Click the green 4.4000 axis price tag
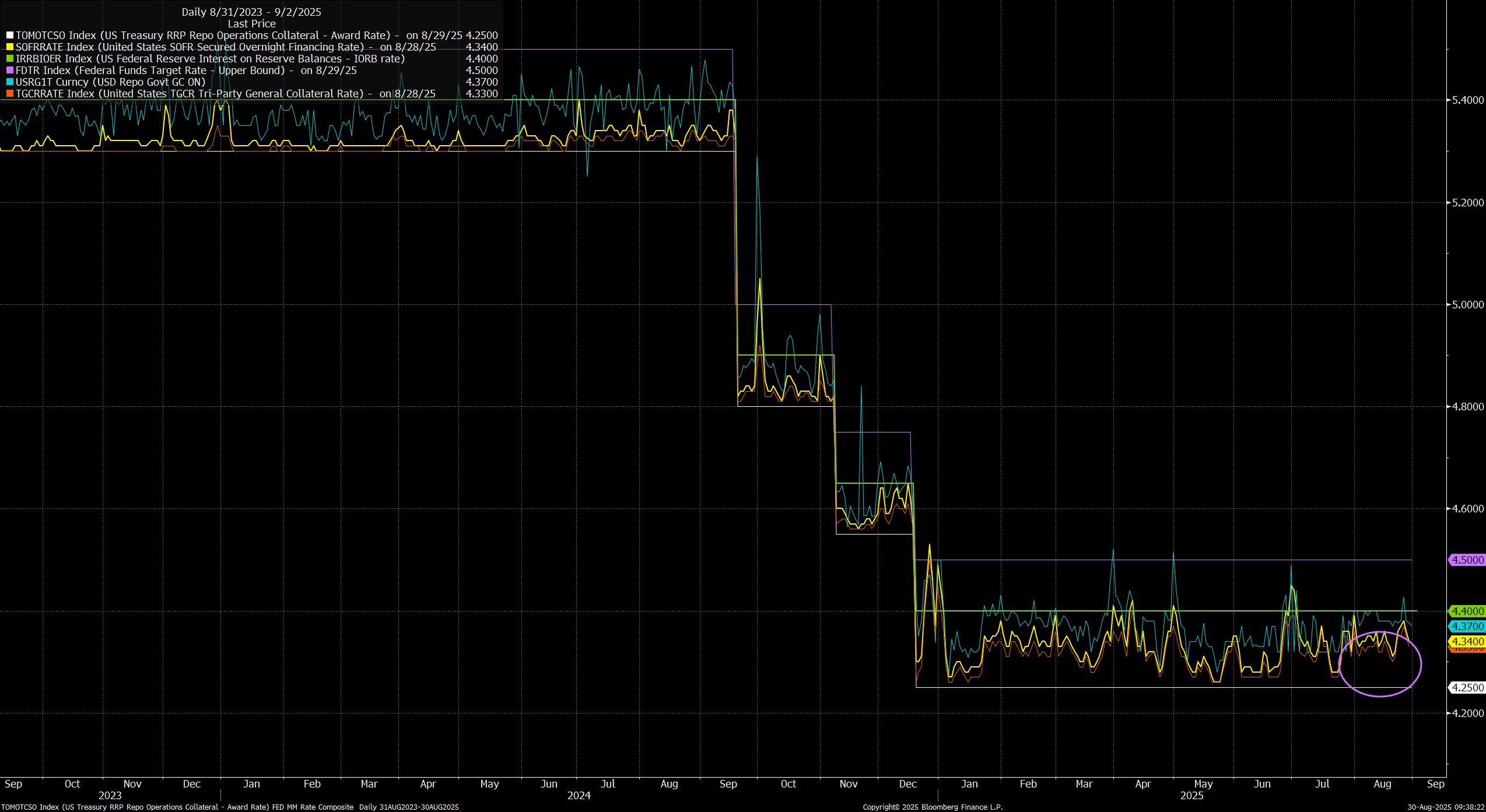1486x812 pixels. tap(1466, 611)
